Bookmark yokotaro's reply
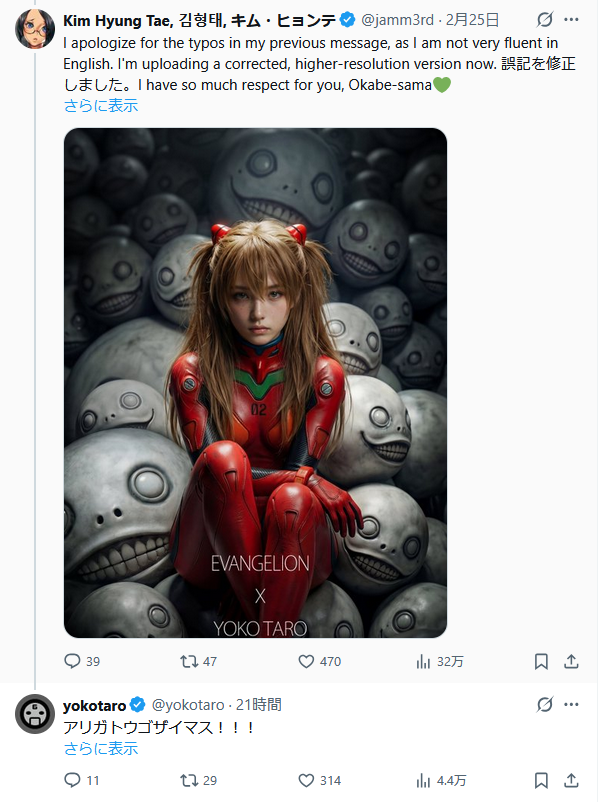 click(x=541, y=780)
